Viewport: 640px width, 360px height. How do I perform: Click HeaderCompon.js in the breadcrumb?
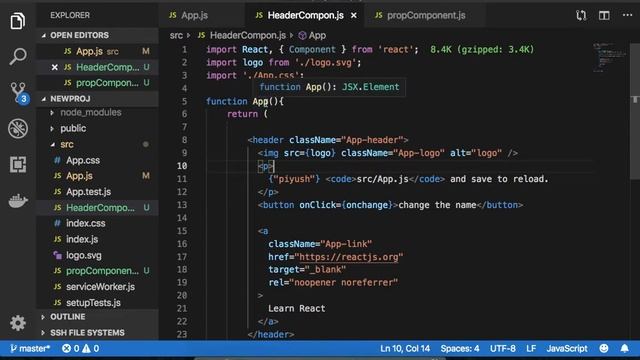(x=242, y=36)
